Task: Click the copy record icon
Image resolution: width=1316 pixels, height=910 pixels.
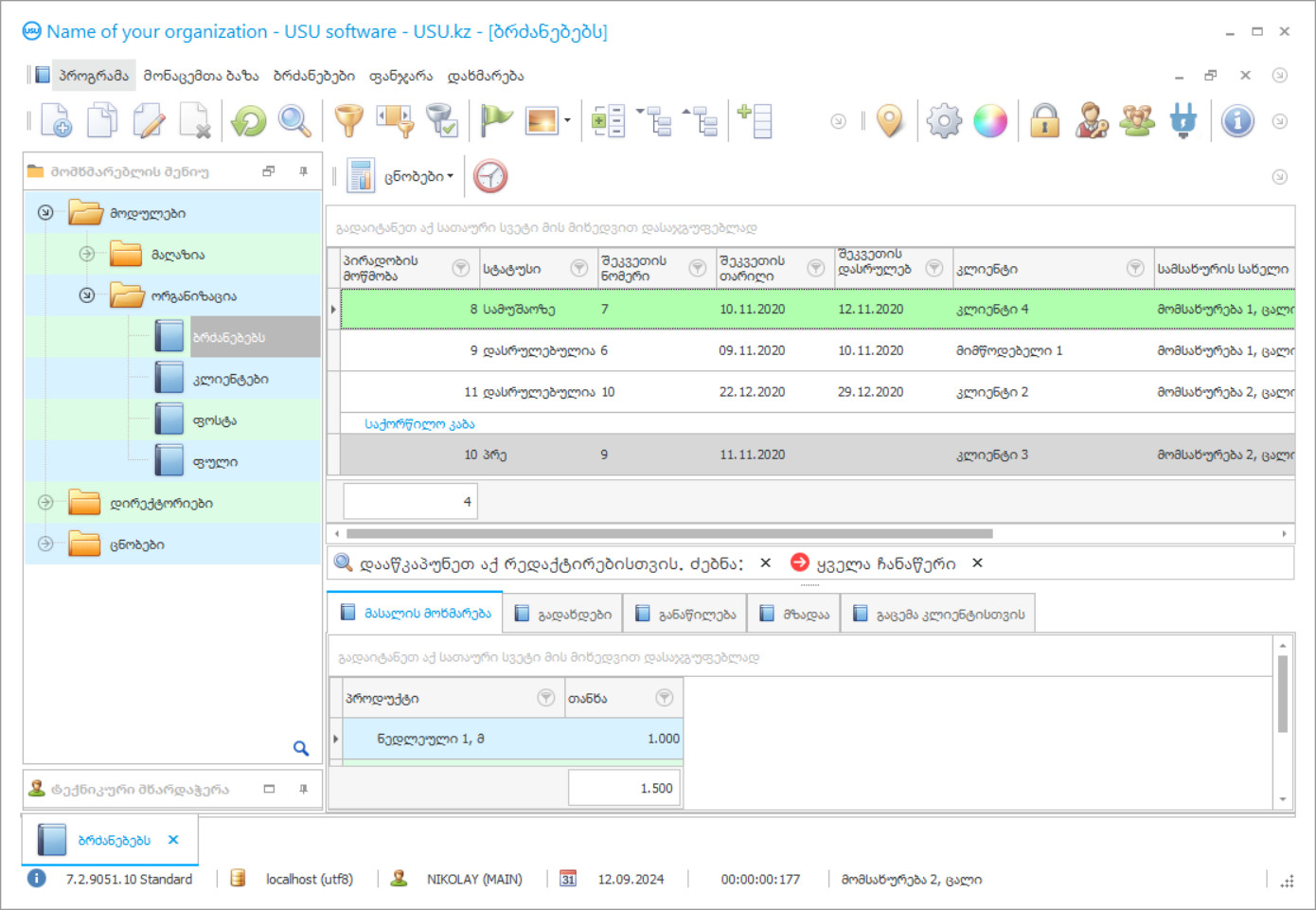Action: [x=102, y=121]
